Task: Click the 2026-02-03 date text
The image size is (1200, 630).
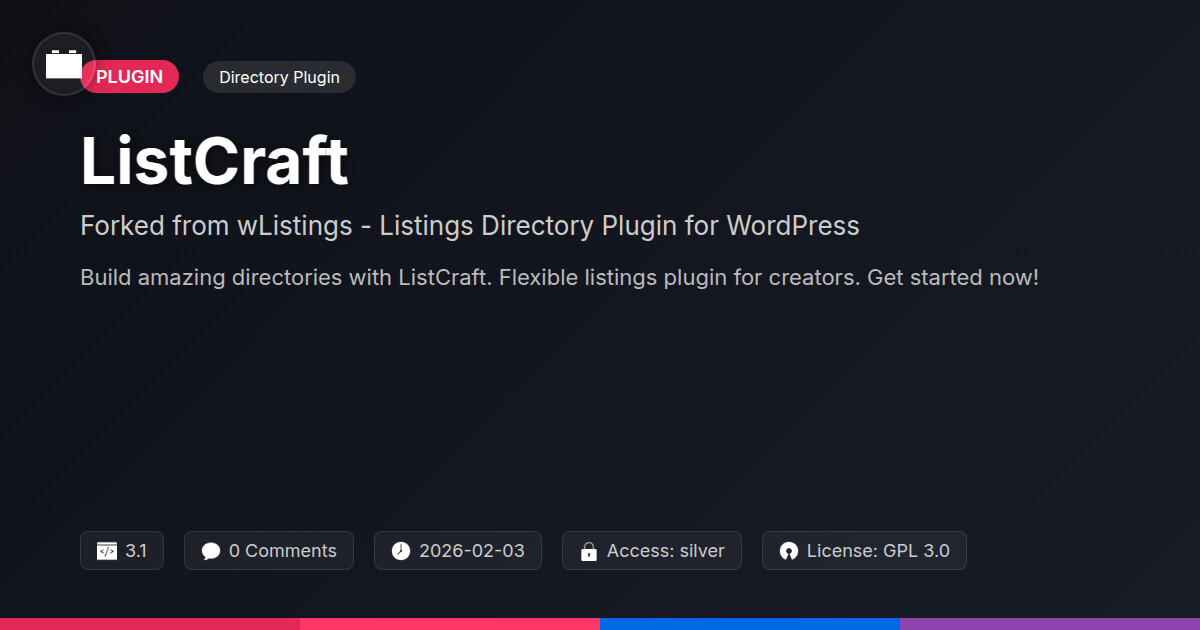Action: 471,551
